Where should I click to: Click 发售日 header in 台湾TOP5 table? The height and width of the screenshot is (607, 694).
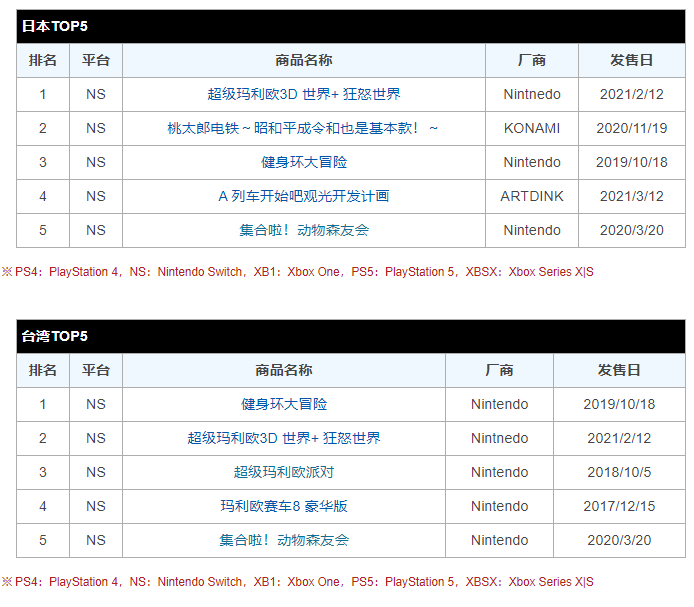tap(619, 370)
